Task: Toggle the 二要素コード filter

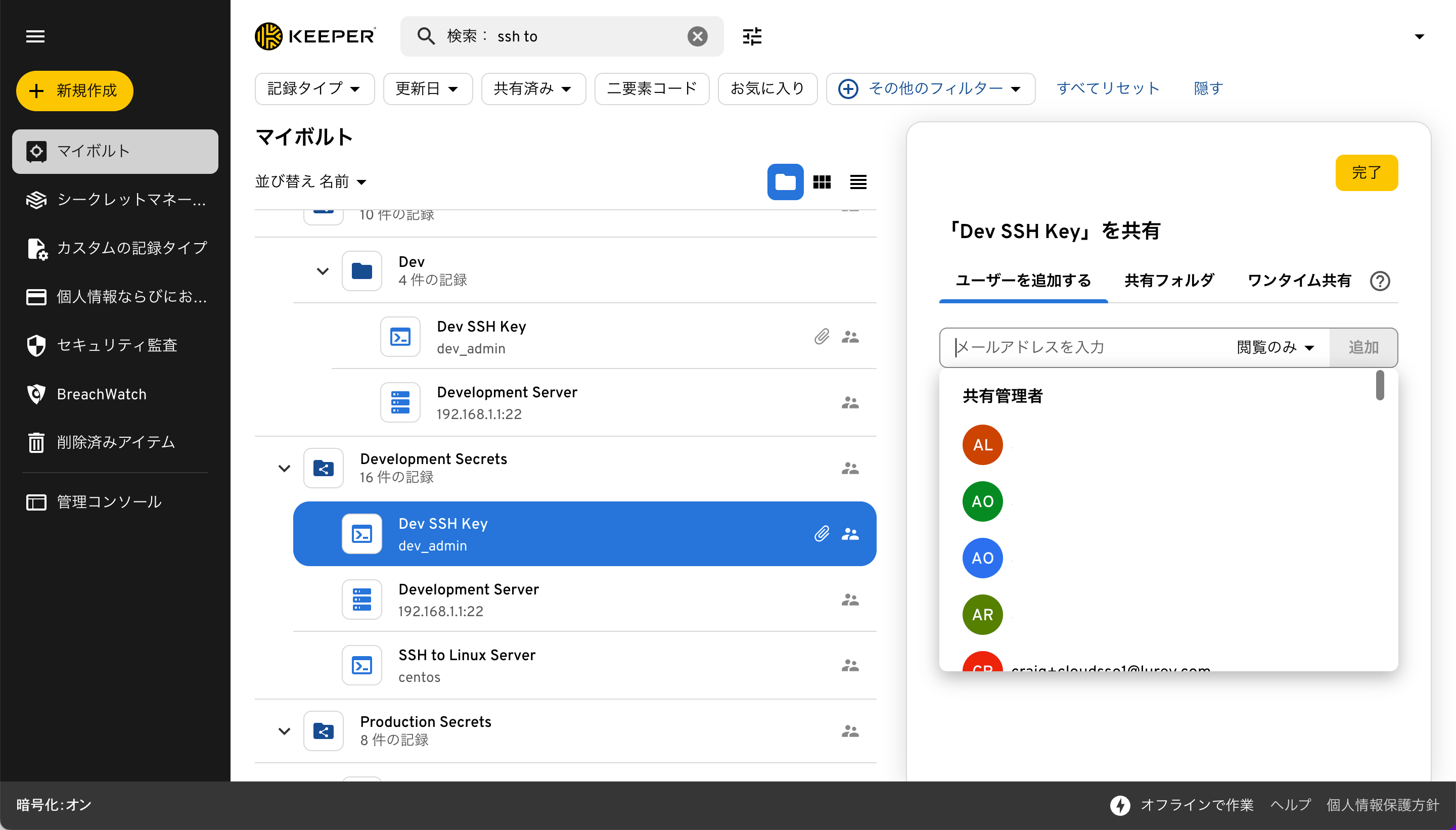Action: pos(652,88)
